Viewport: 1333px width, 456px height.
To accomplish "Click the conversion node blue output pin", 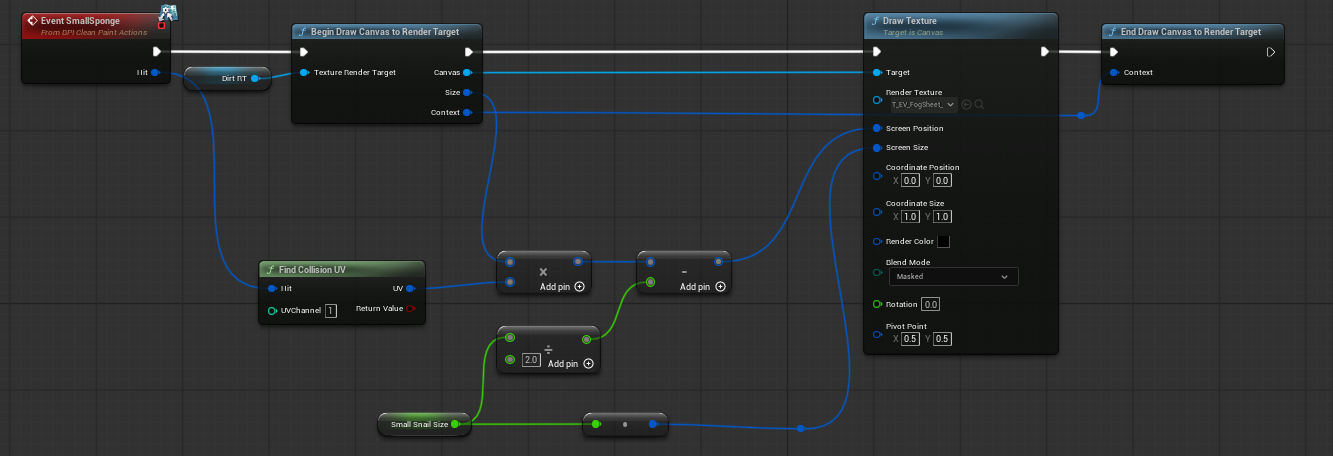I will (652, 424).
